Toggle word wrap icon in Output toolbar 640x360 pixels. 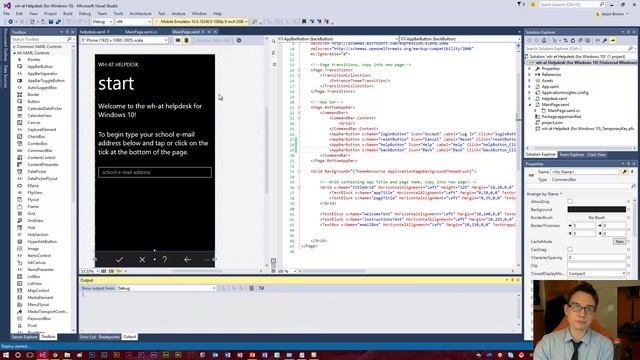(261, 288)
